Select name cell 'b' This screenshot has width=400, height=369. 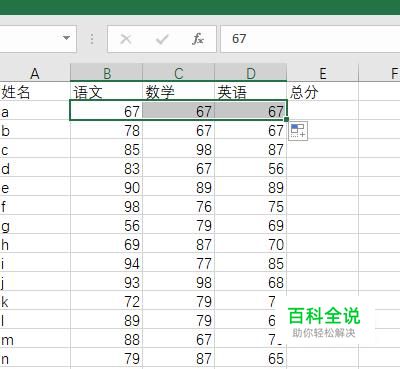pyautogui.click(x=35, y=129)
